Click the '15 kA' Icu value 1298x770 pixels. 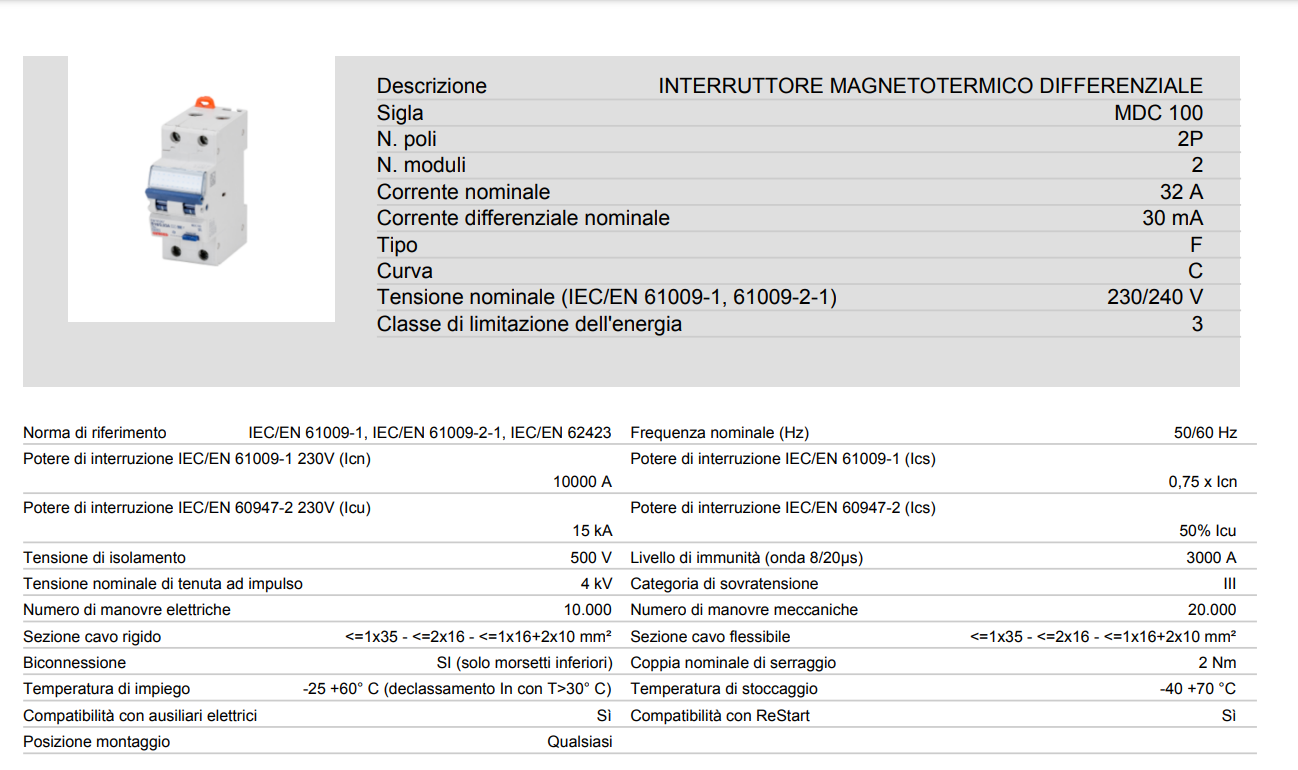tap(592, 531)
